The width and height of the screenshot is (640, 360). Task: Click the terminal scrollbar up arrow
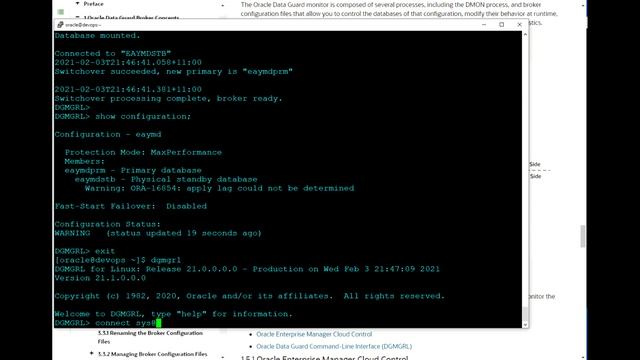tap(525, 35)
